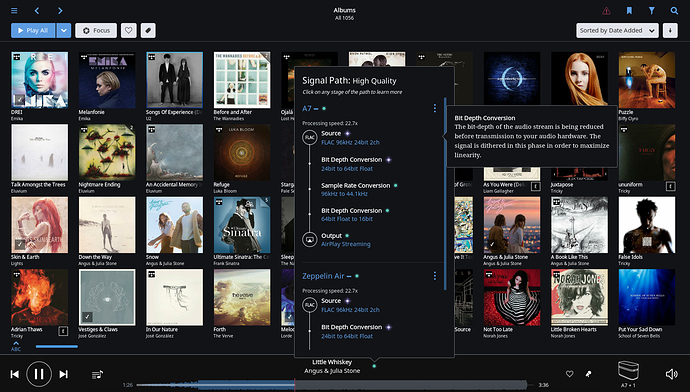Viewport: 690px width, 392px height.
Task: Open Before and After album cover
Action: (x=242, y=80)
